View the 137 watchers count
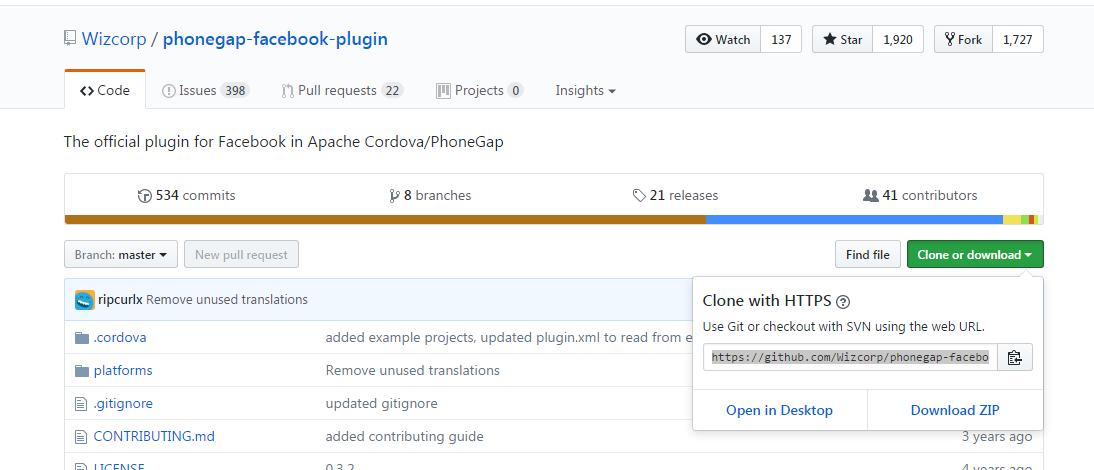This screenshot has width=1094, height=470. tap(781, 40)
